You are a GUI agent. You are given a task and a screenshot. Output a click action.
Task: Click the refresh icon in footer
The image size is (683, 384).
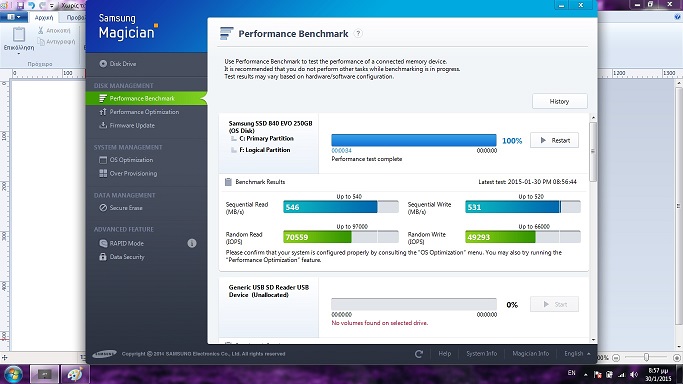(x=419, y=354)
